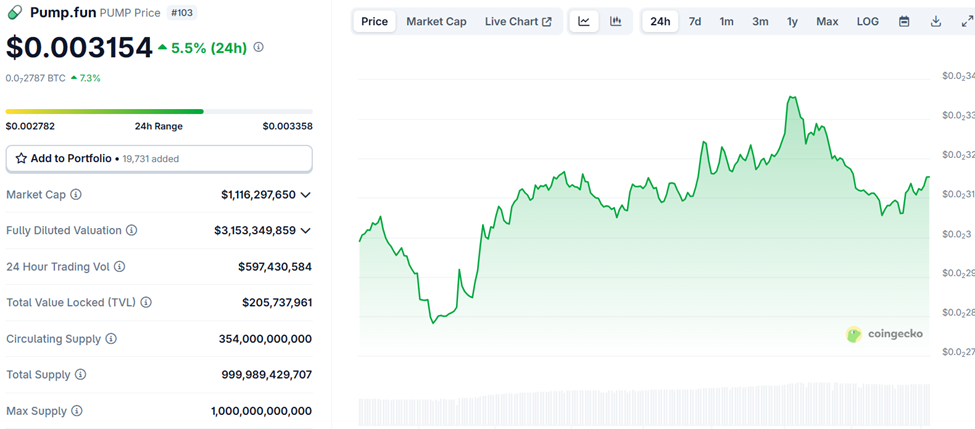Select 7d time range
Viewport: 975px width, 429px height.
(x=695, y=21)
